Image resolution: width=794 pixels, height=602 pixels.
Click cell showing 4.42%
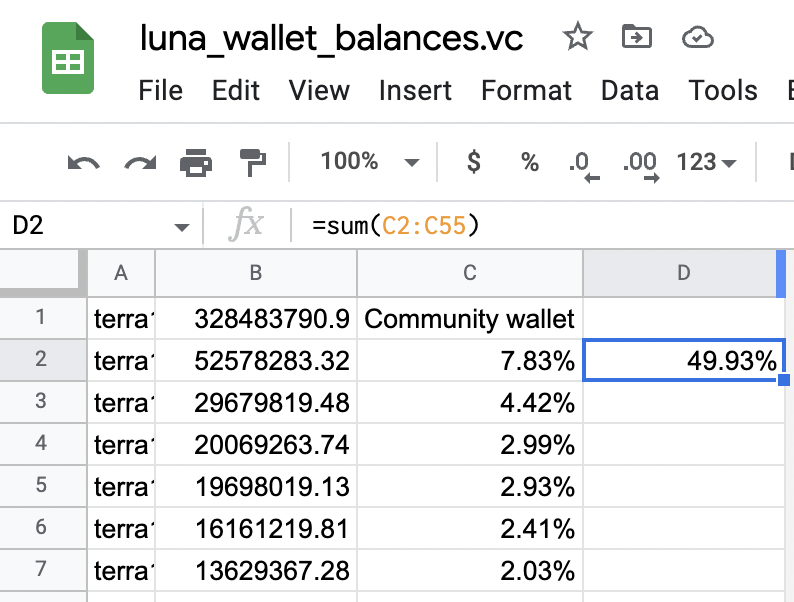tap(470, 402)
